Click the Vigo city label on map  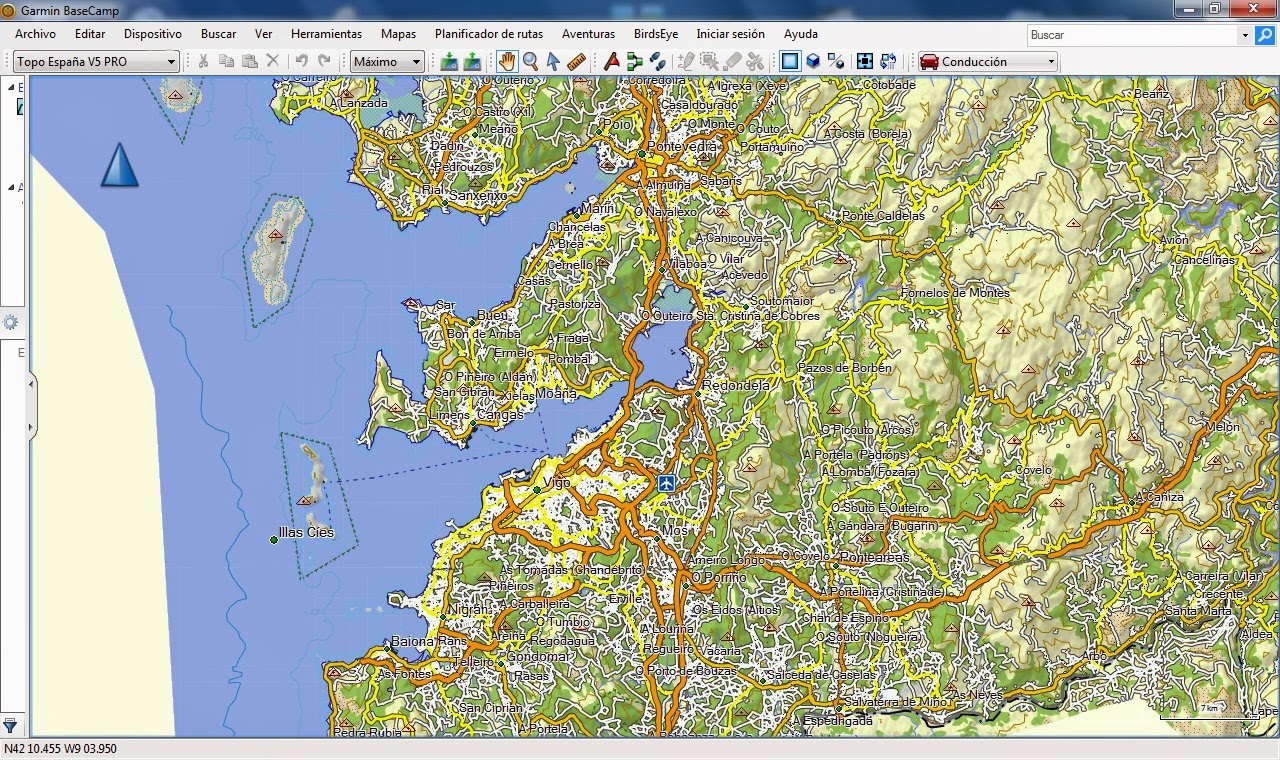[x=557, y=483]
